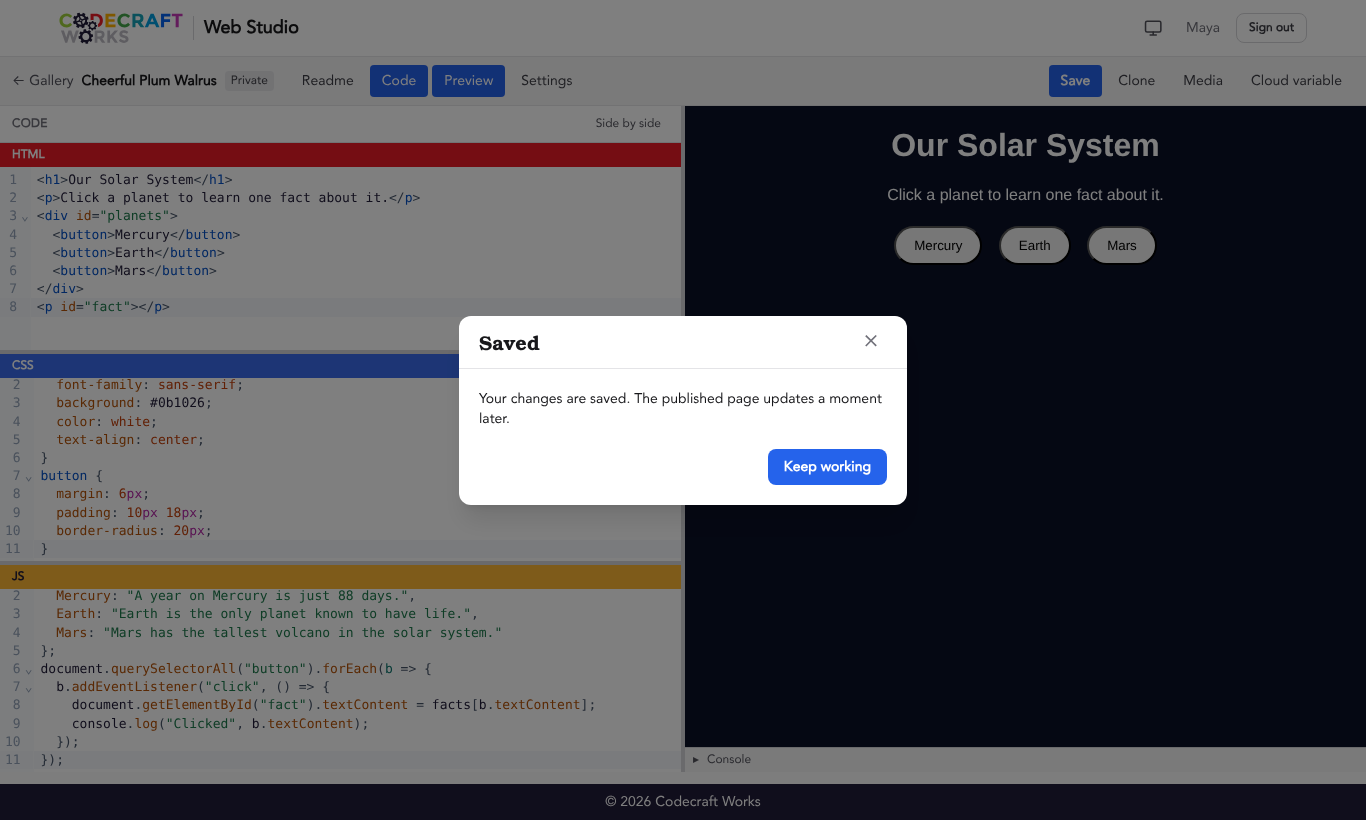
Task: Click the monitor display icon in header
Action: [1153, 28]
